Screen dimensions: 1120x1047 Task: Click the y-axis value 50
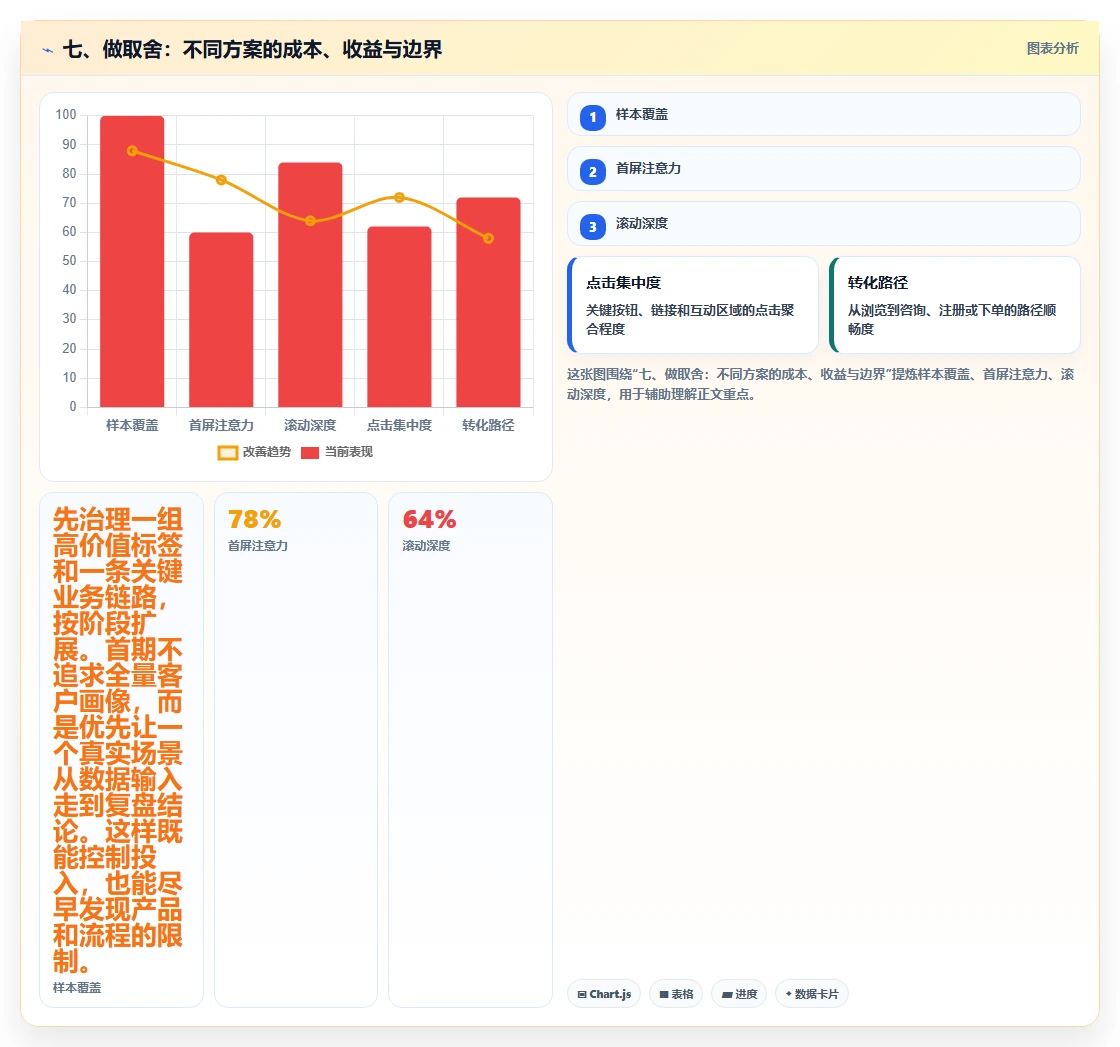tap(69, 261)
